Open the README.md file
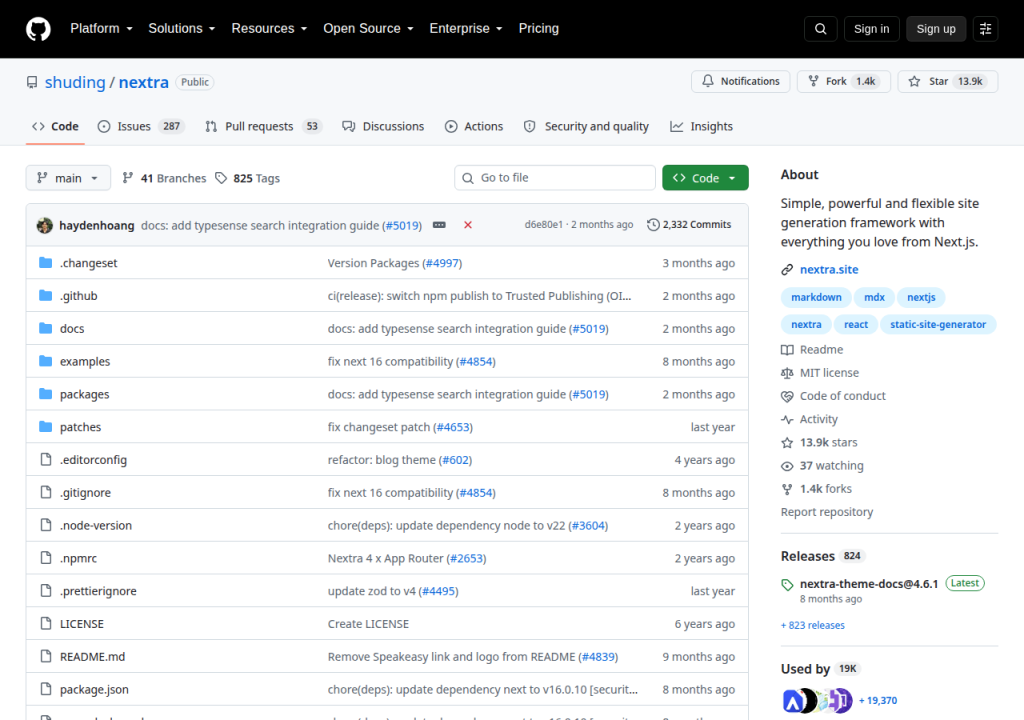This screenshot has width=1024, height=720. 92,657
